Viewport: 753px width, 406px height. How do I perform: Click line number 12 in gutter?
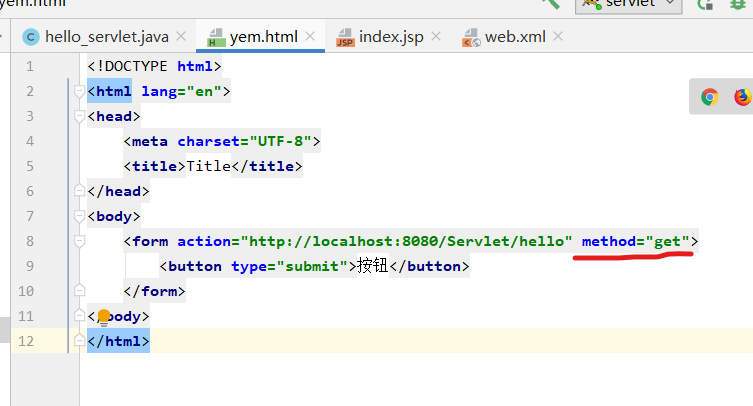tap(26, 341)
